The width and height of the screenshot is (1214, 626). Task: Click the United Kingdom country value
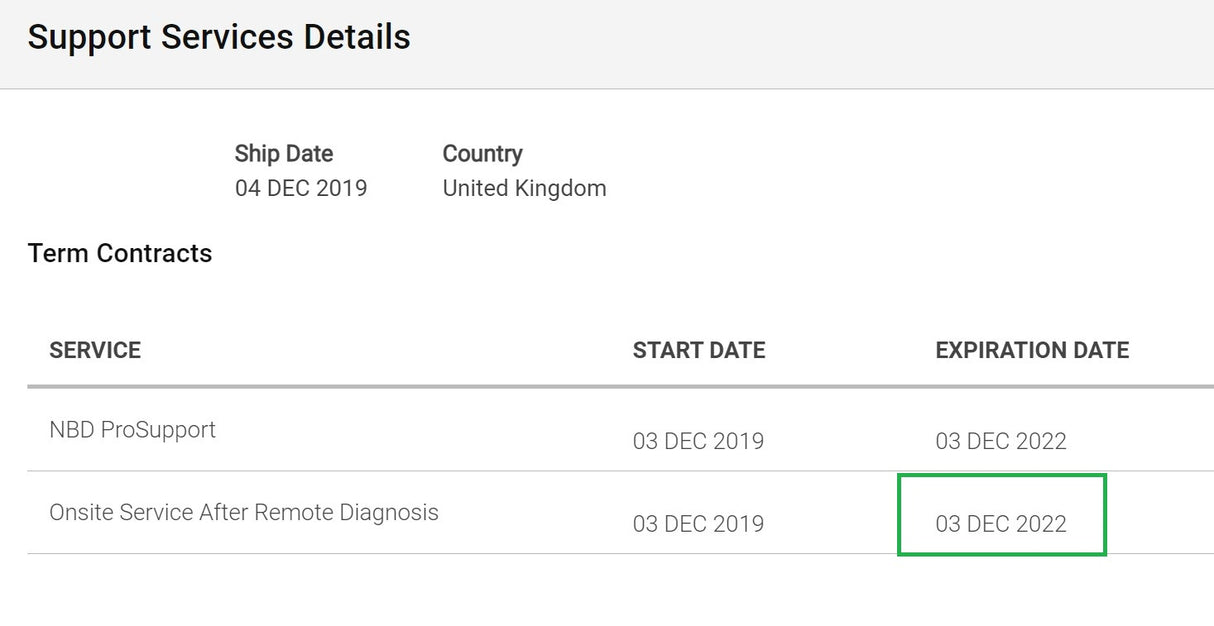click(x=524, y=188)
